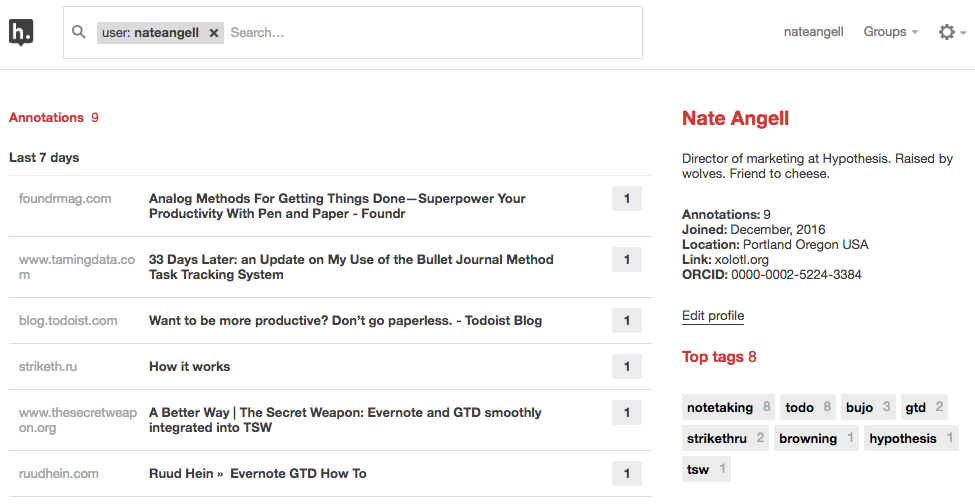The height and width of the screenshot is (504, 975).
Task: Filter by the hypothesis tag
Action: click(911, 438)
